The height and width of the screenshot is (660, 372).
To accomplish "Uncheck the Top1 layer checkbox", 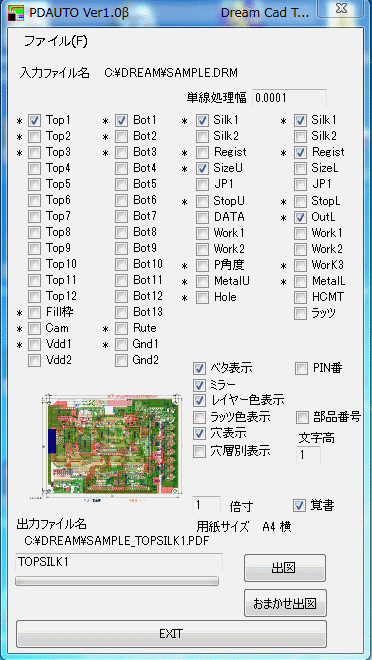I will tap(35, 121).
